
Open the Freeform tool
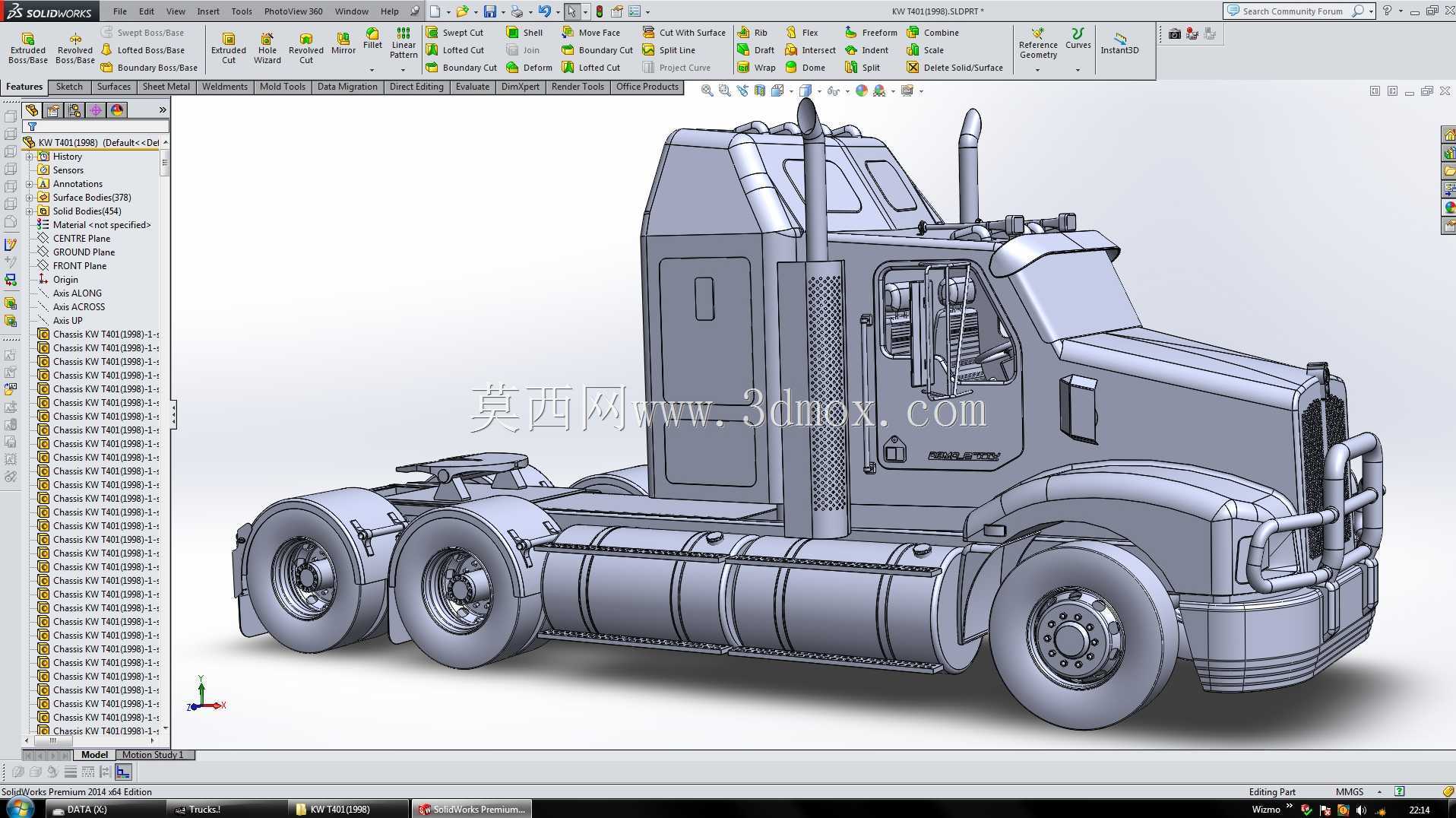(x=871, y=33)
